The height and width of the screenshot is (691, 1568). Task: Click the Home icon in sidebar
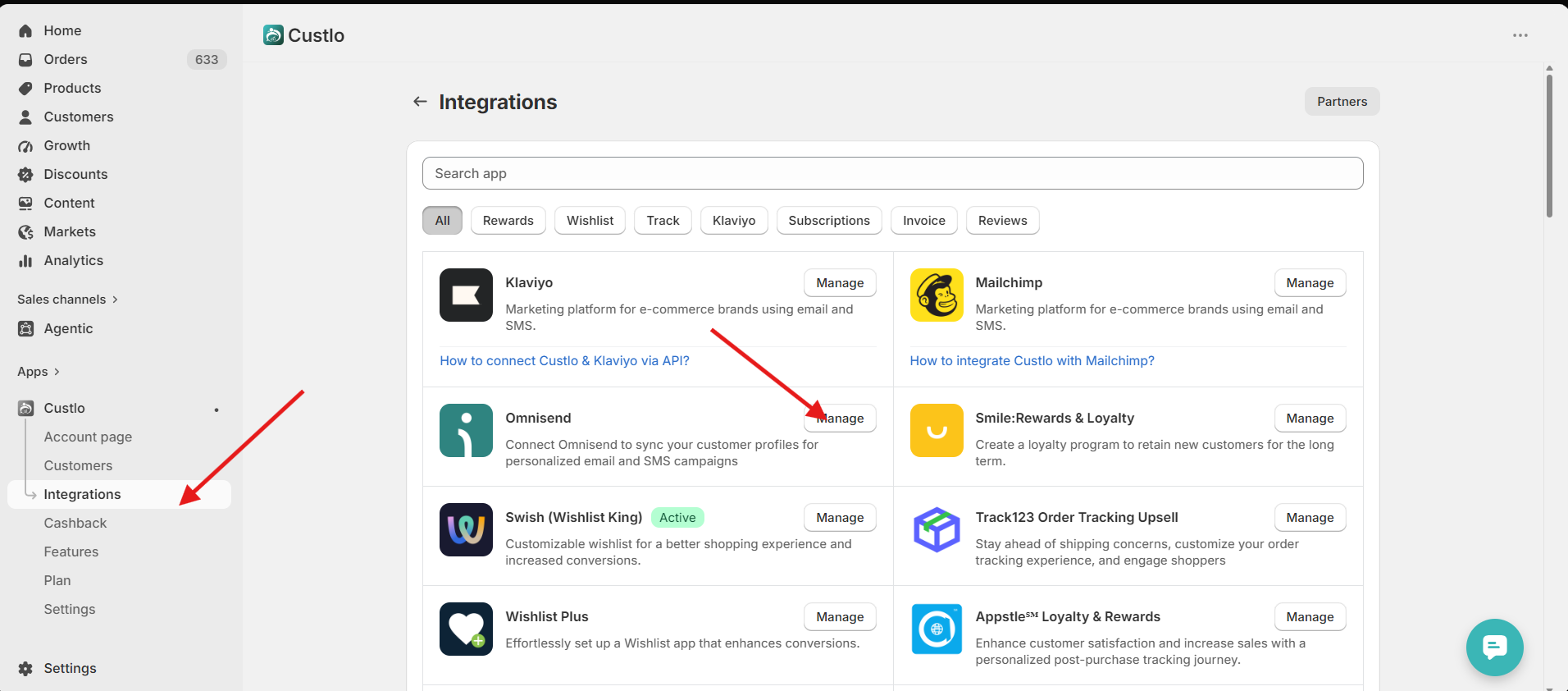25,30
